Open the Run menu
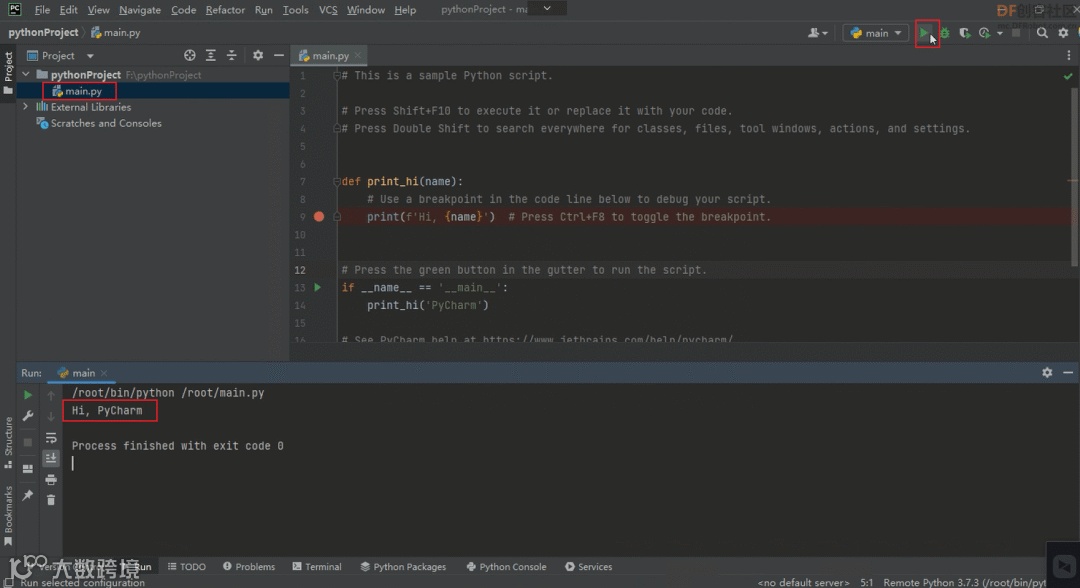 [263, 10]
